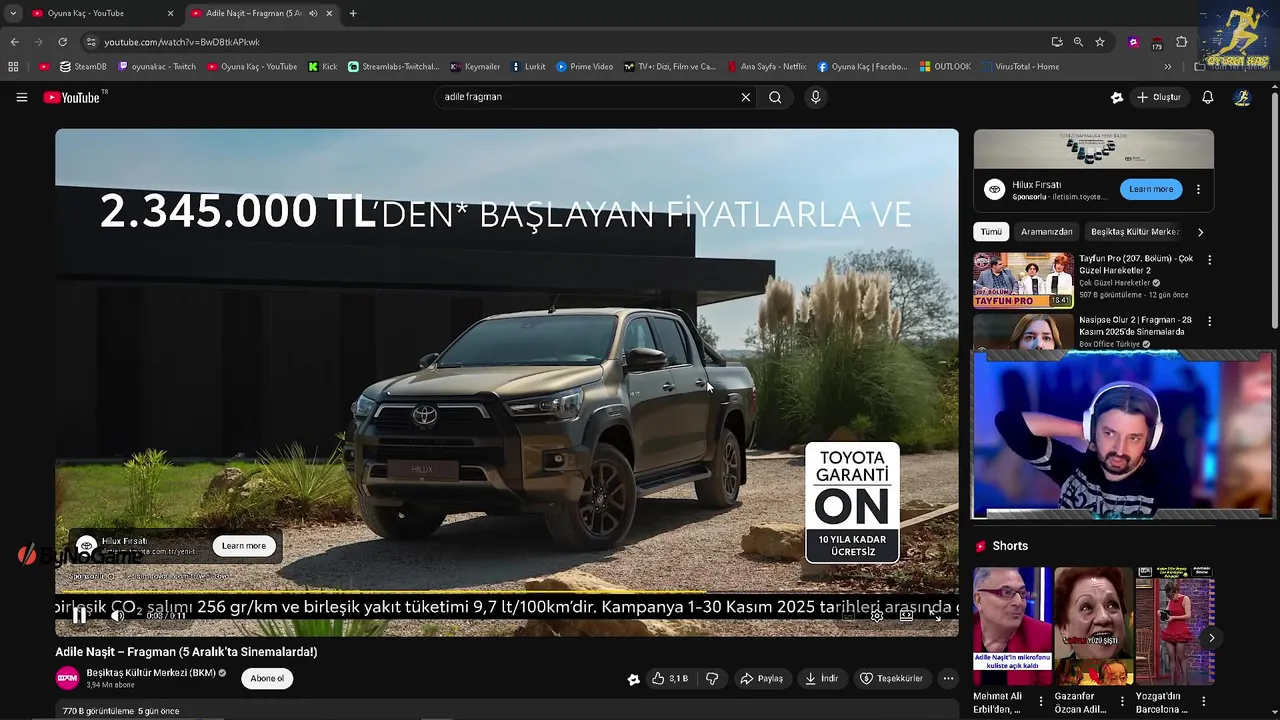1280x720 pixels.
Task: Open Hilux Fırsatı ad options menu
Action: [1198, 189]
